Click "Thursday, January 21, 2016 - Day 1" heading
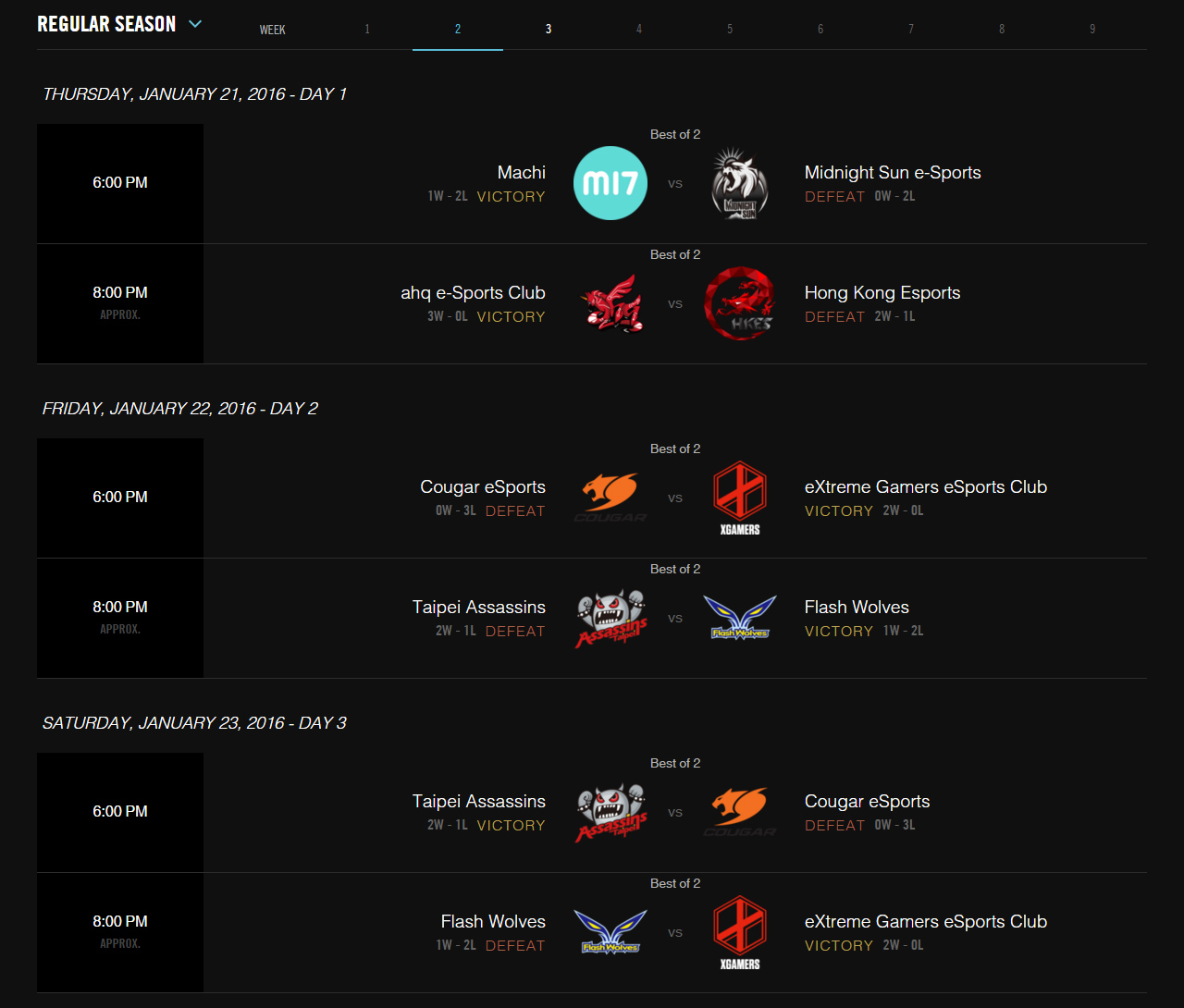This screenshot has width=1184, height=1008. (194, 94)
